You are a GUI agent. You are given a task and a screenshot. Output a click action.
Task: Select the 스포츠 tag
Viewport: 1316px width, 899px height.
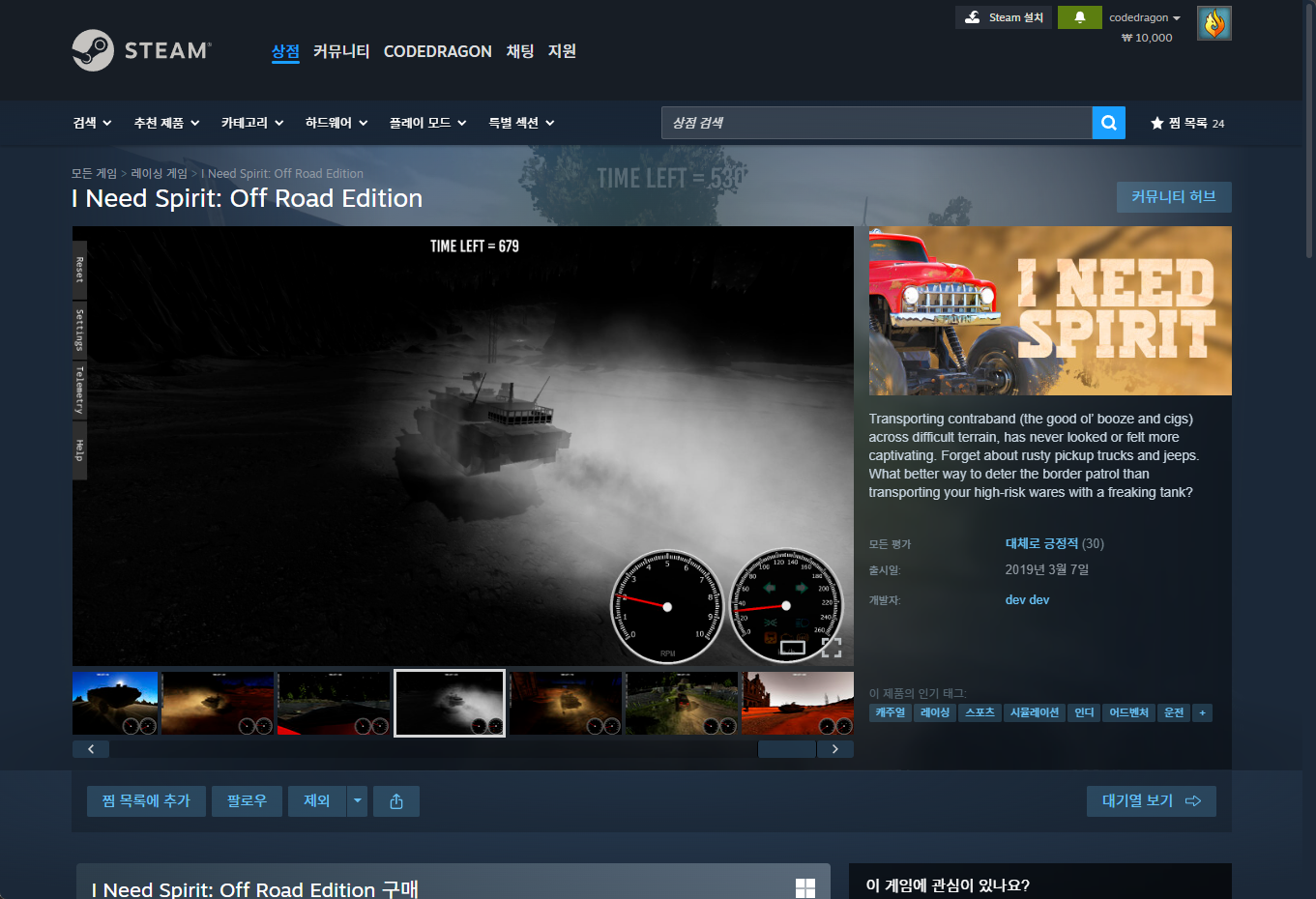tap(980, 712)
